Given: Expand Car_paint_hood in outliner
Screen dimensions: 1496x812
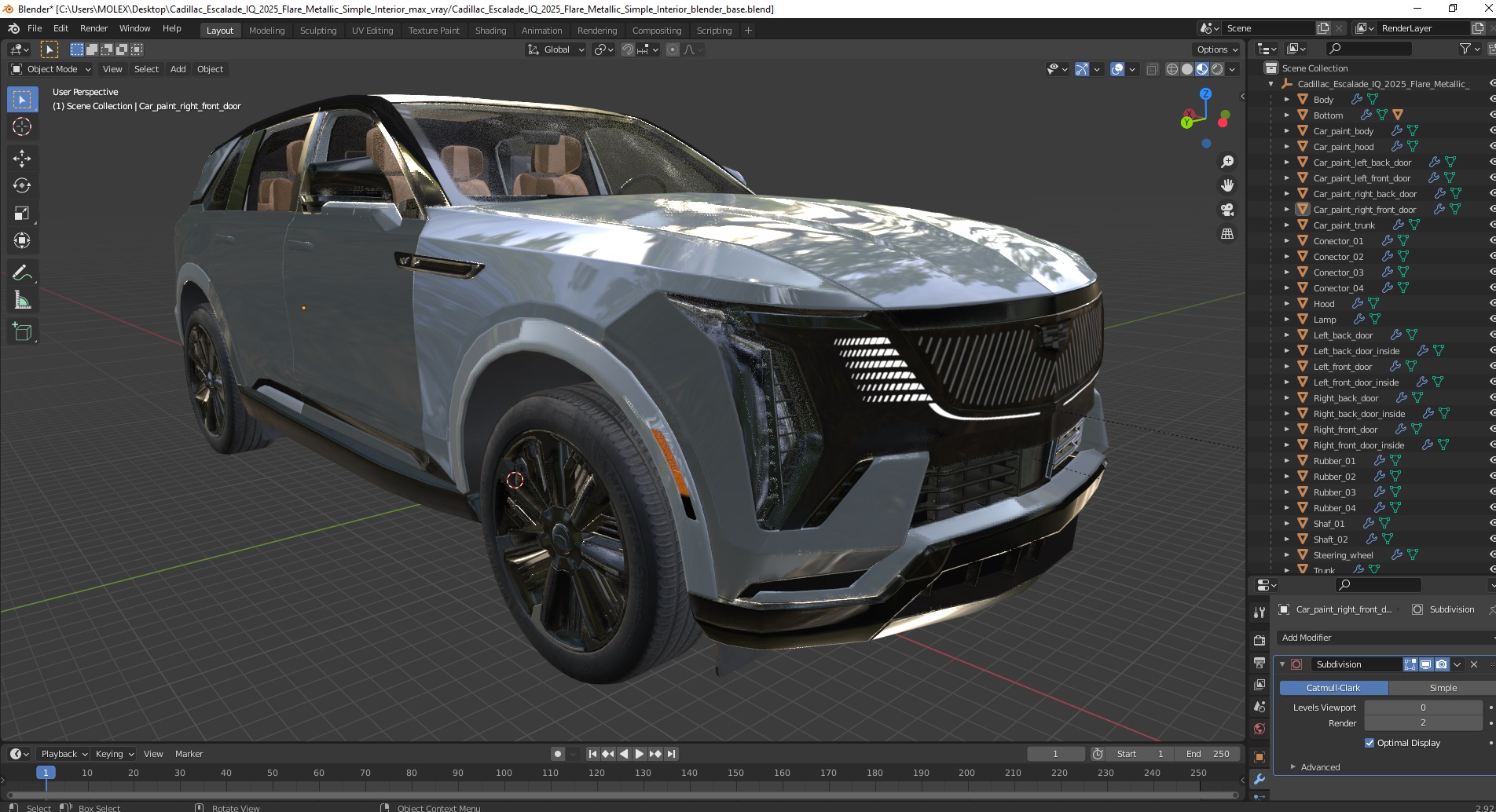Looking at the screenshot, I should pyautogui.click(x=1286, y=147).
